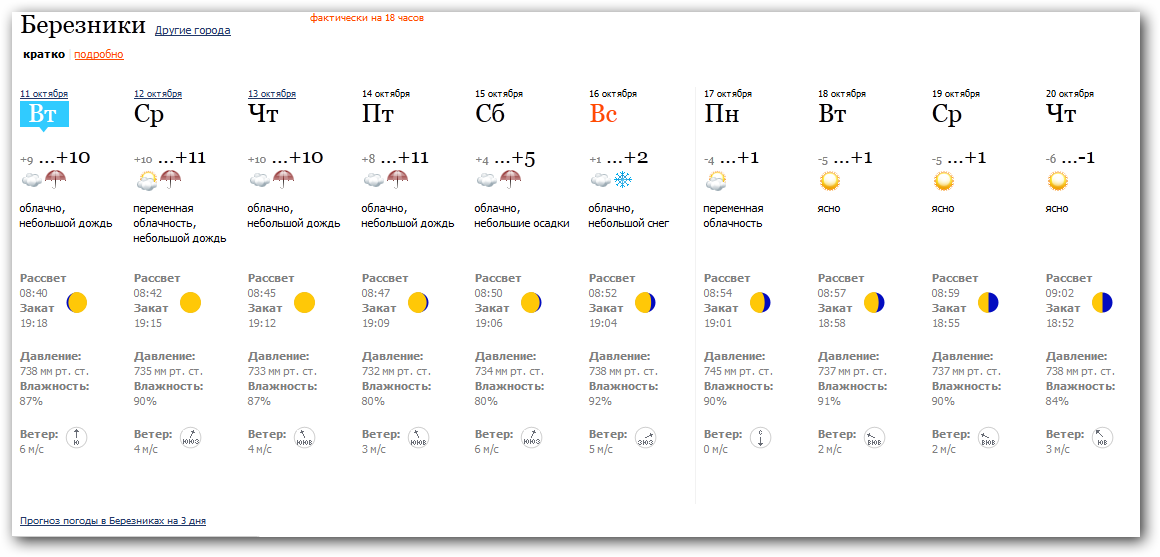Open forecast link Прогноз погоды на 3 дня
The height and width of the screenshot is (557, 1160).
pos(113,521)
